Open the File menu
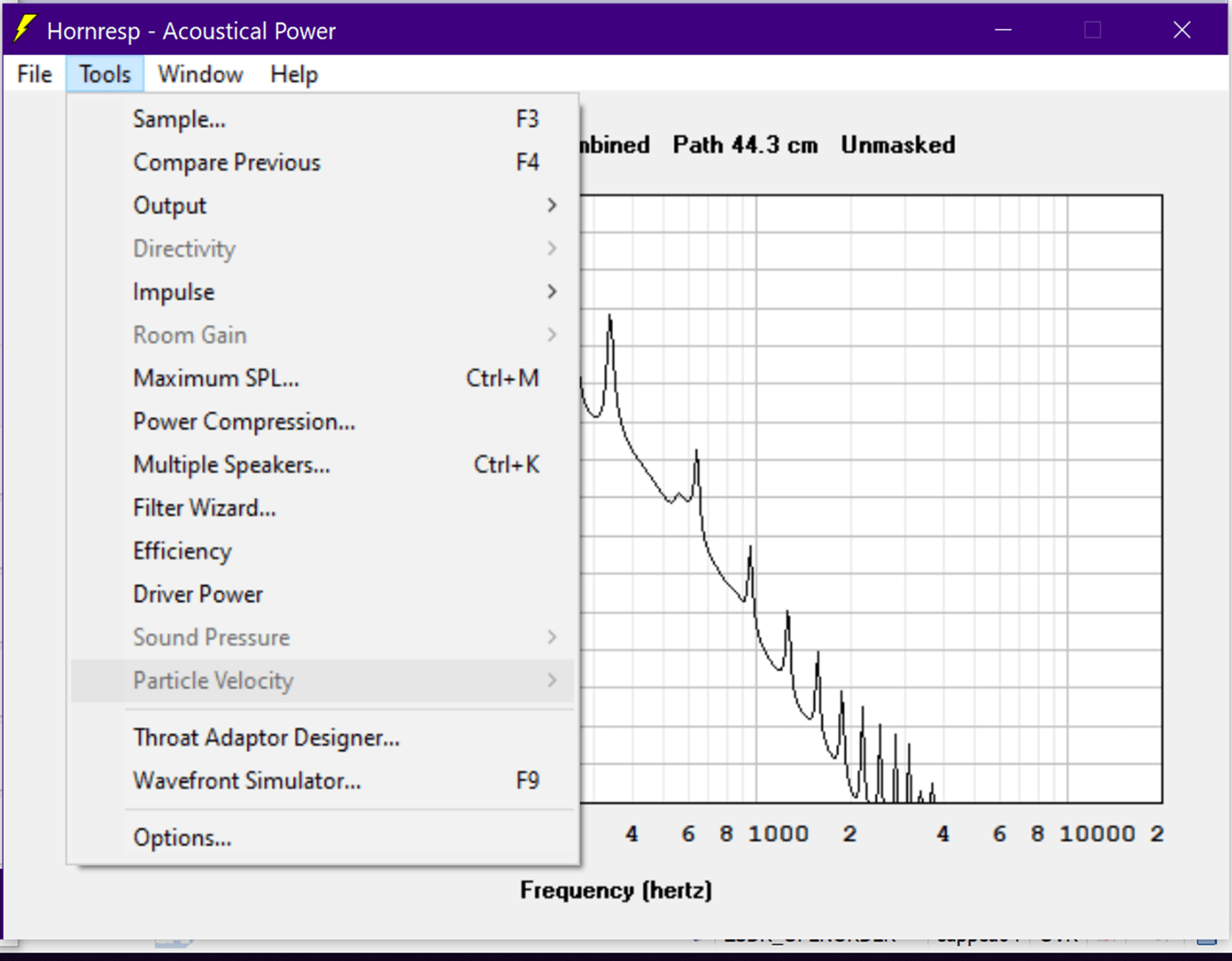 click(x=34, y=74)
